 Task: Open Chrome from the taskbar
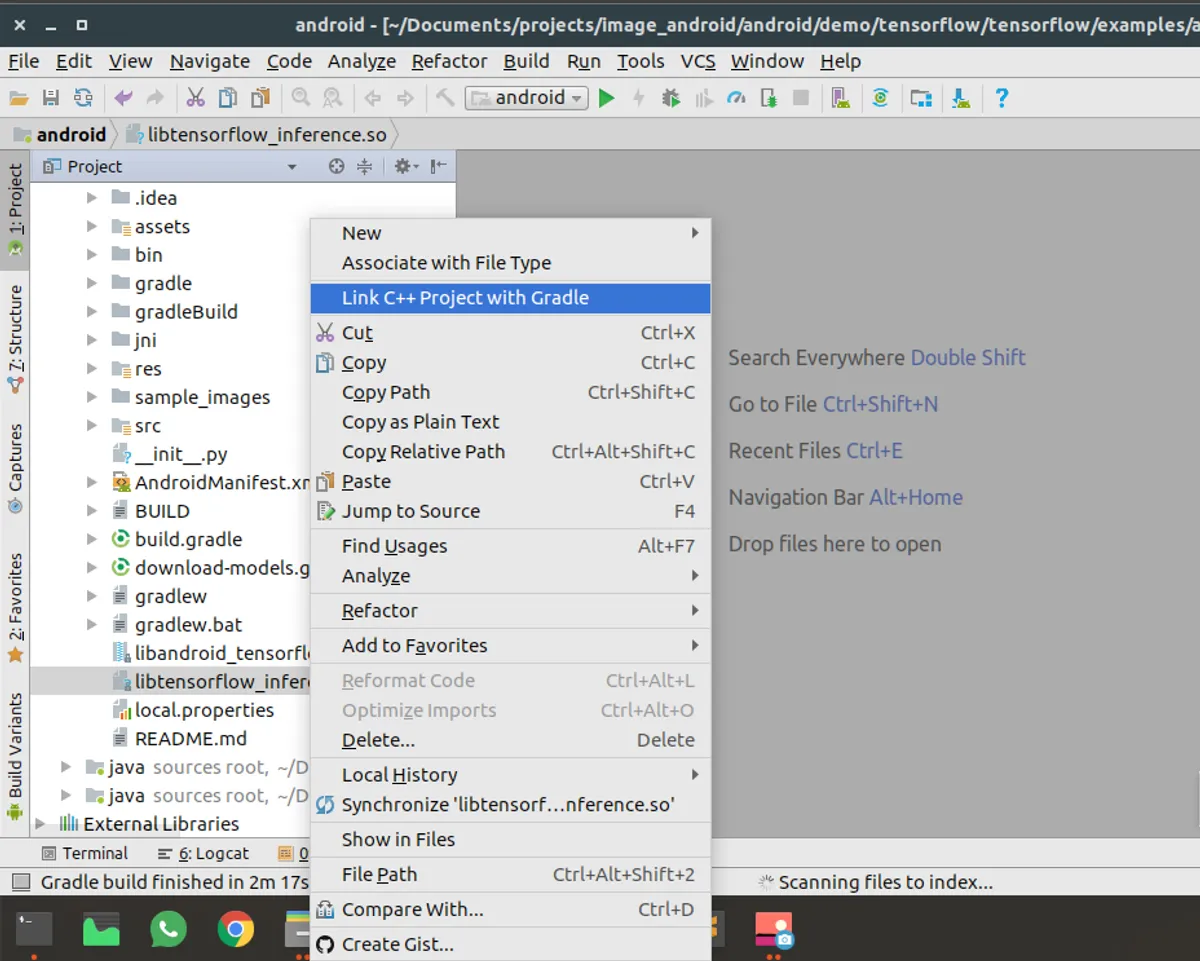pyautogui.click(x=235, y=930)
